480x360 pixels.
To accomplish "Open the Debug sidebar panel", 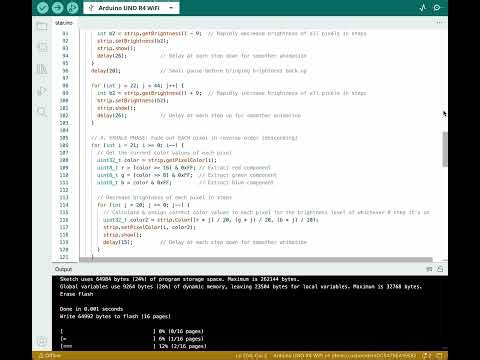I will [x=42, y=91].
